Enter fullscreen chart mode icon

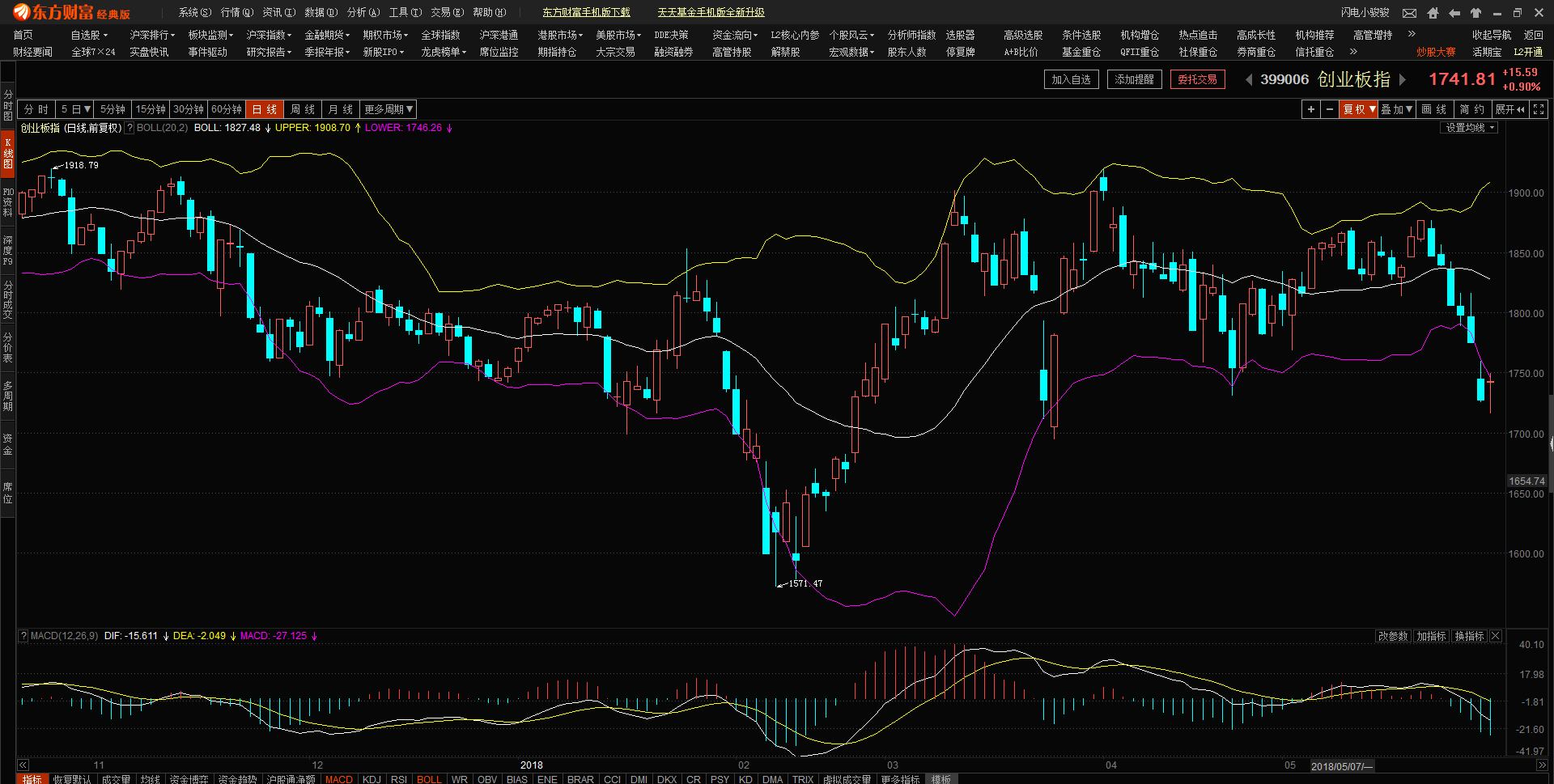click(x=1539, y=109)
